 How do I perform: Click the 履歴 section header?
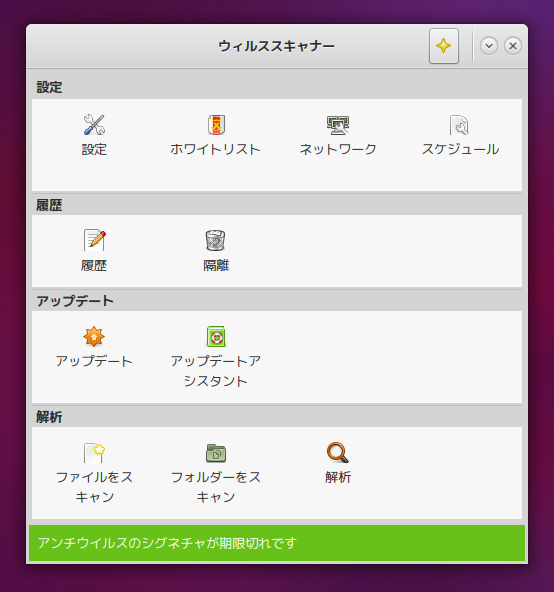[x=49, y=205]
